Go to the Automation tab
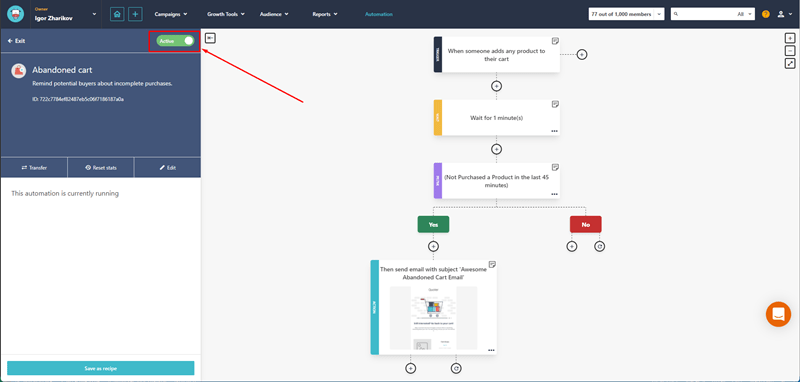 click(379, 14)
